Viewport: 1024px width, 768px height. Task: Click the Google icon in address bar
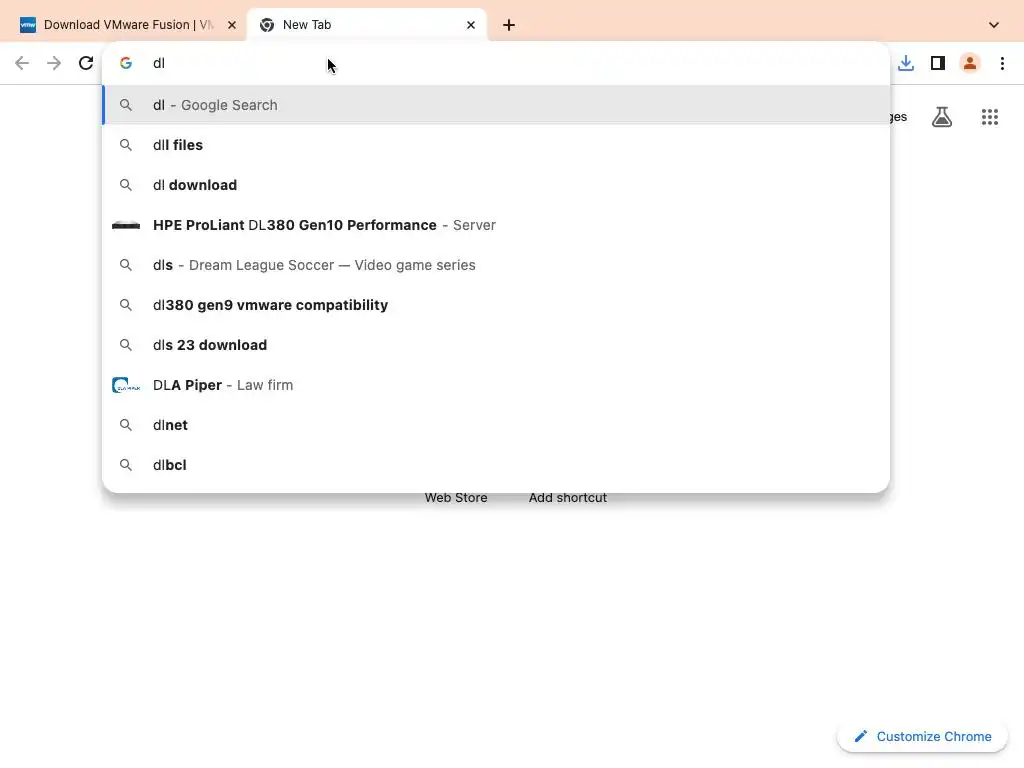pos(126,63)
